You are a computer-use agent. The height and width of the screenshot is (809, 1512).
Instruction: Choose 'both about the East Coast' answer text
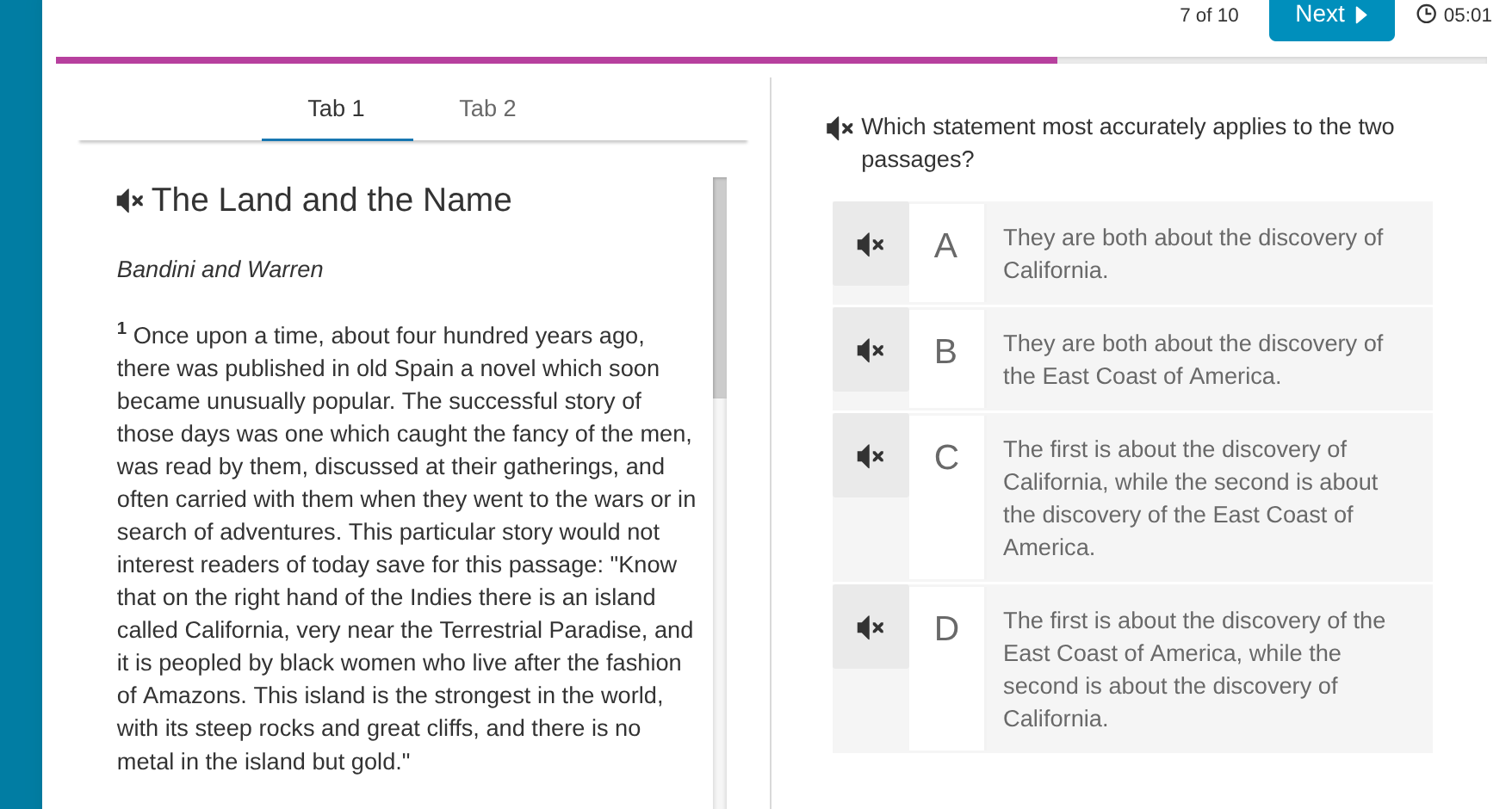point(1193,360)
